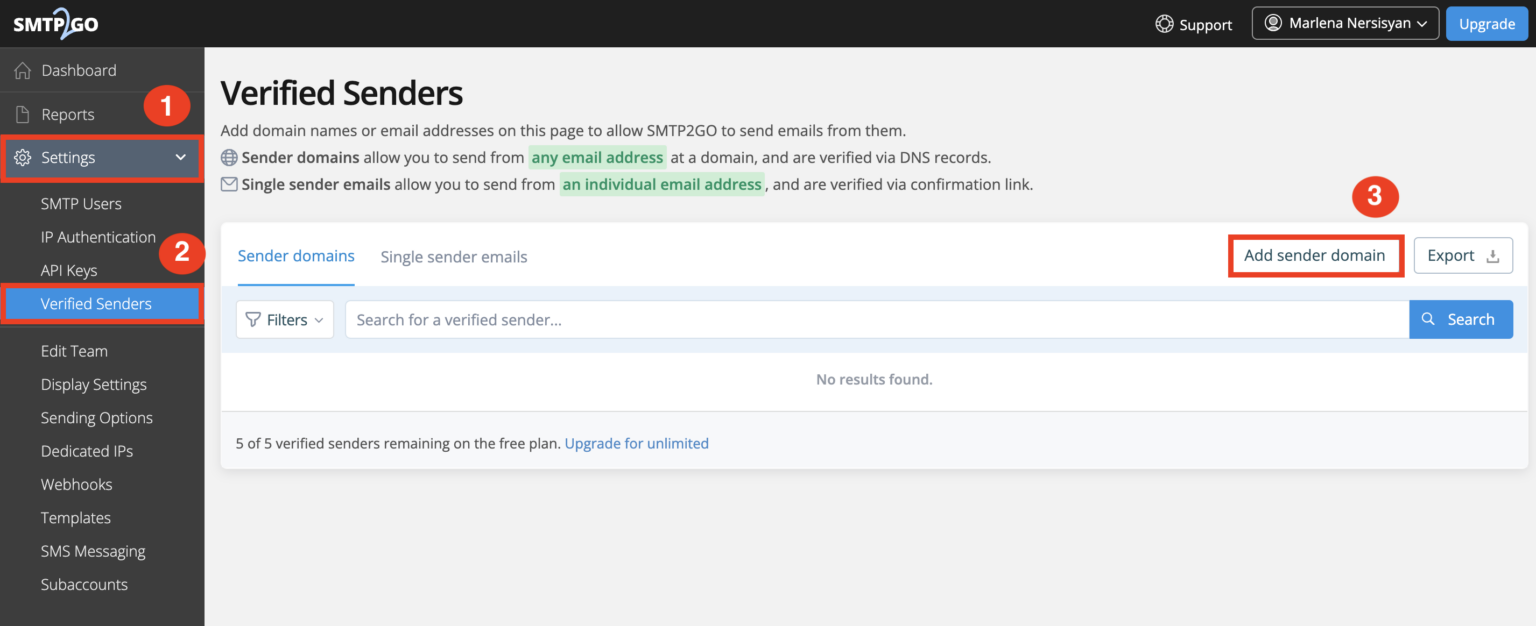The width and height of the screenshot is (1536, 626).
Task: Click the magnifier icon in Search button
Action: coord(1428,319)
